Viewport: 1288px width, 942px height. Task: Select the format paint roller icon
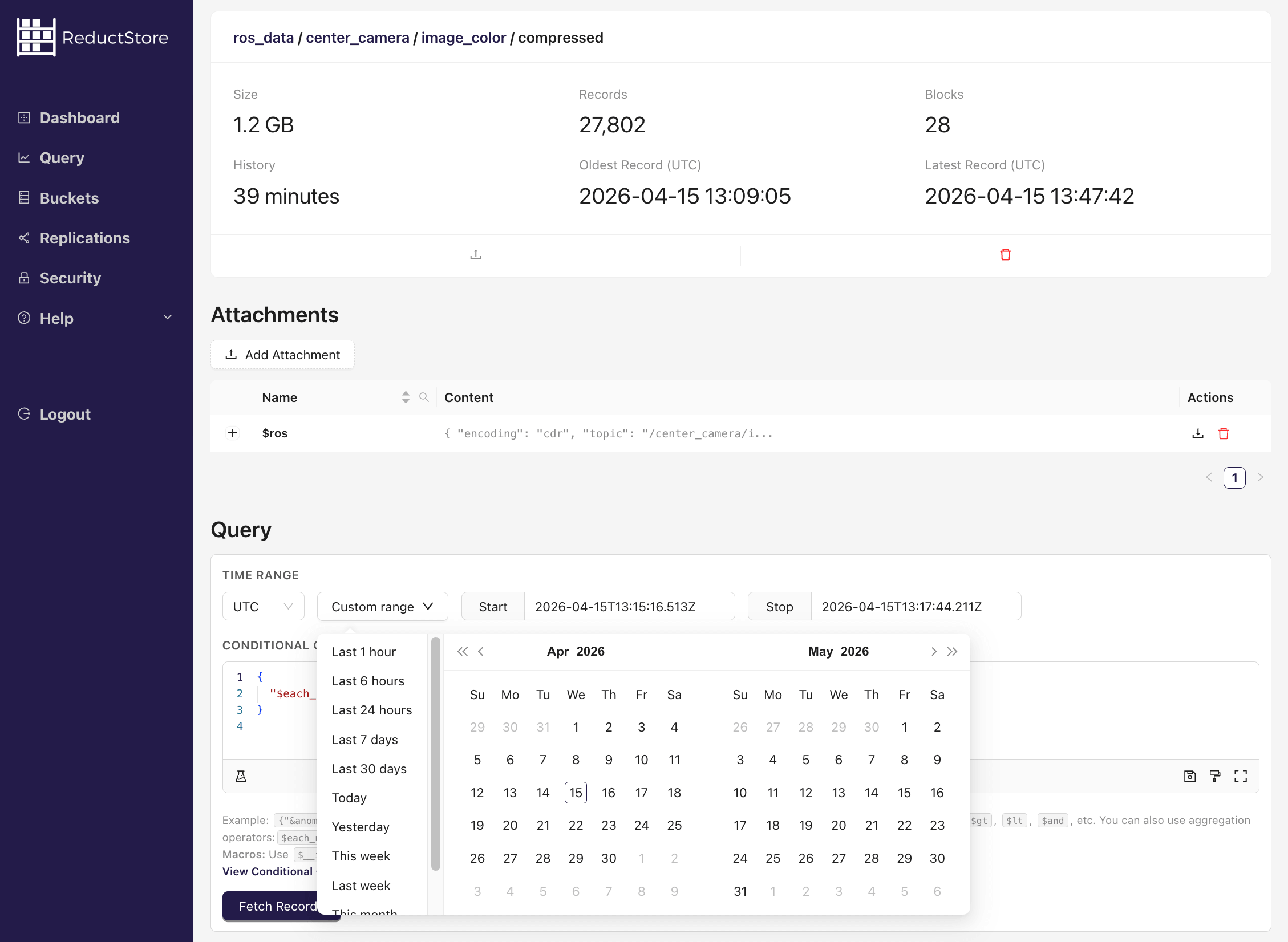pos(1215,775)
